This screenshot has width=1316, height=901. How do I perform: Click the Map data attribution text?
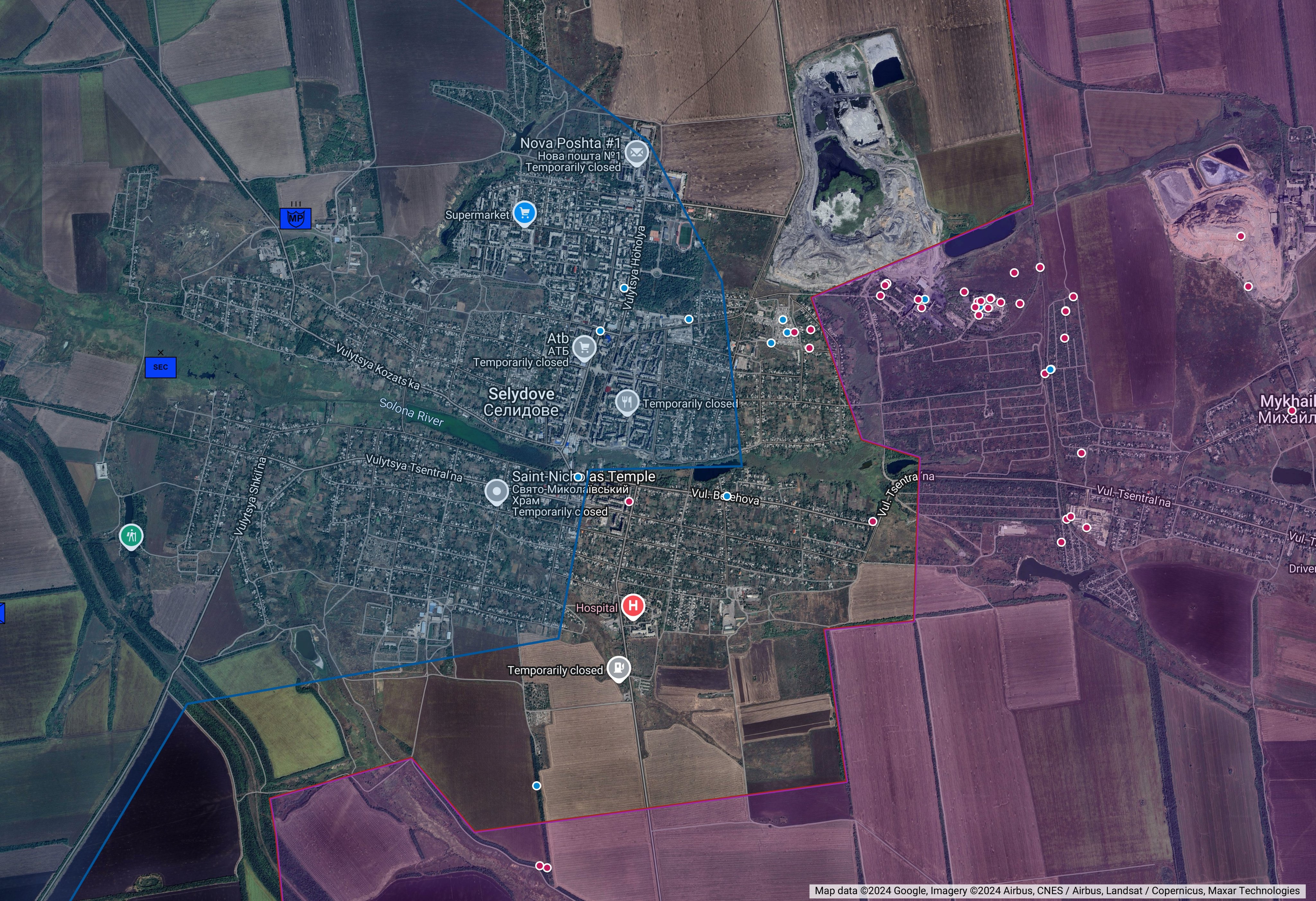tap(1057, 891)
